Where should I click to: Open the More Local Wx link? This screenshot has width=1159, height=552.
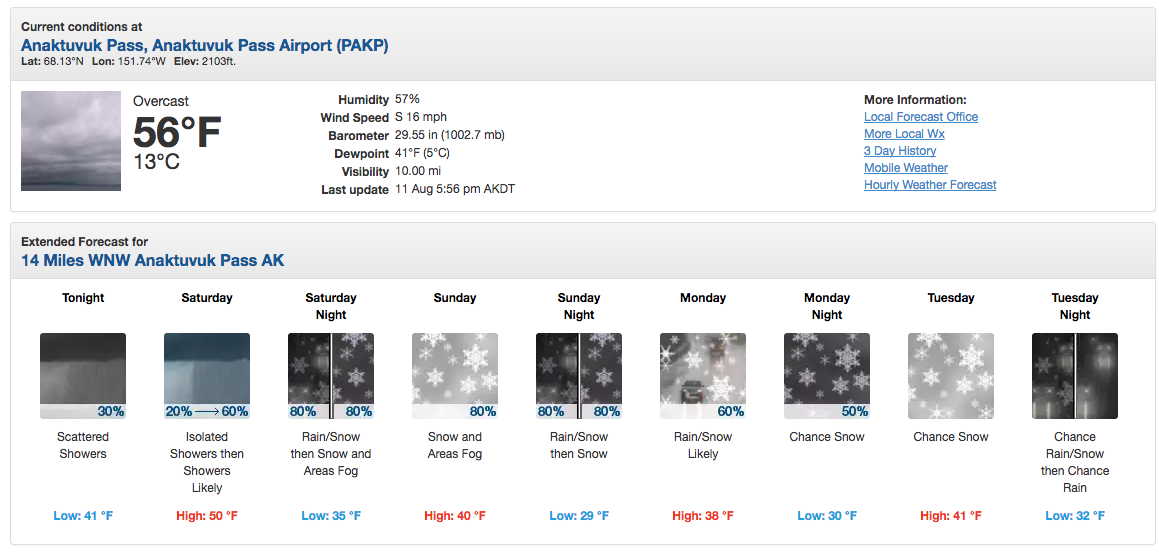click(904, 134)
